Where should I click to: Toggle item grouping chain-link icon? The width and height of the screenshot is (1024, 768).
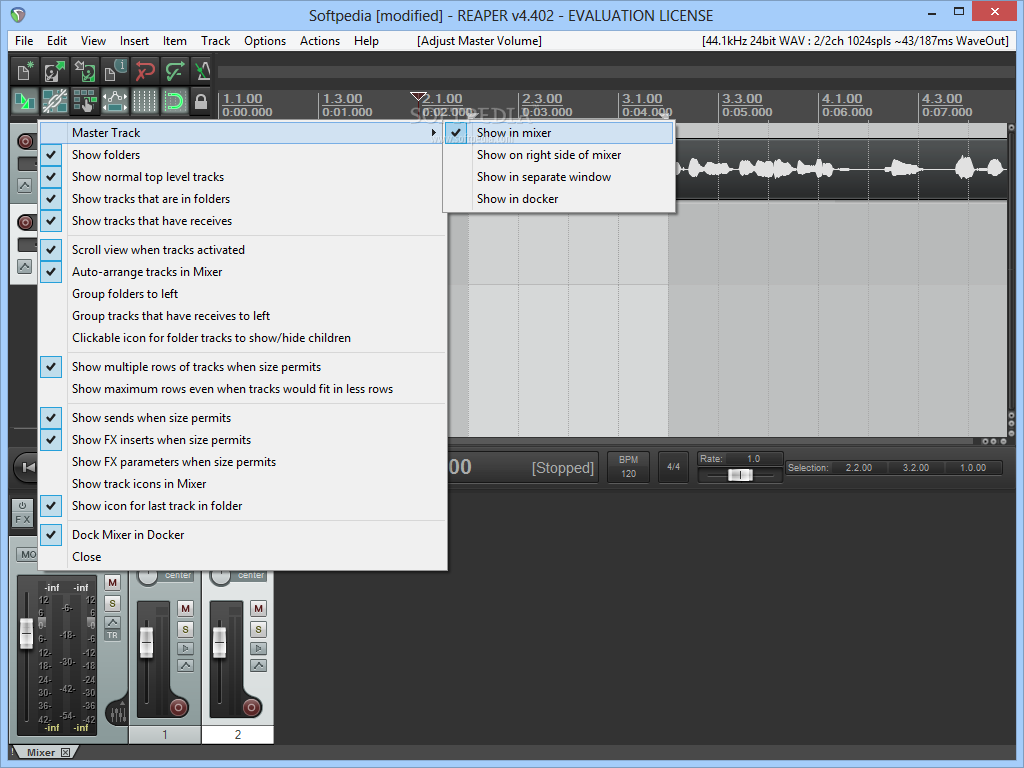point(55,101)
